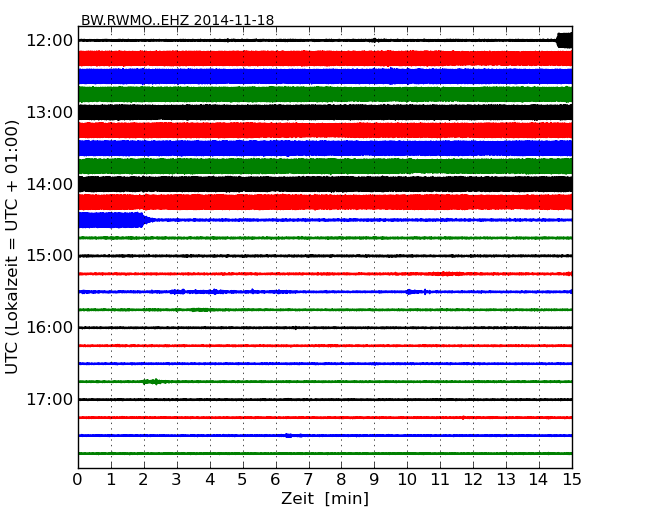Click the x-axis title "Zeit [min]"
The image size is (650, 520).
[x=325, y=498]
